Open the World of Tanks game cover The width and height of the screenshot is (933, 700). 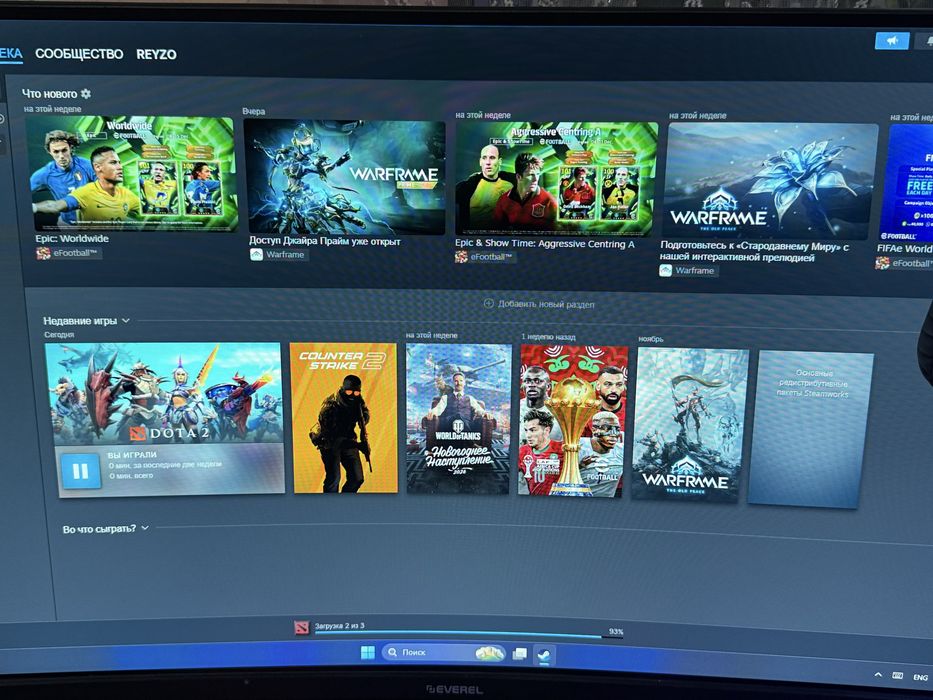[x=458, y=419]
